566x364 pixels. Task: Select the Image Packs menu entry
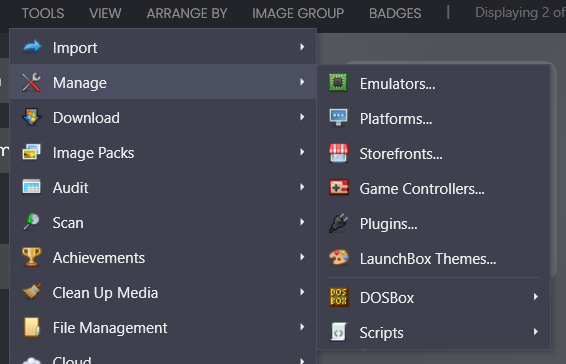point(164,152)
